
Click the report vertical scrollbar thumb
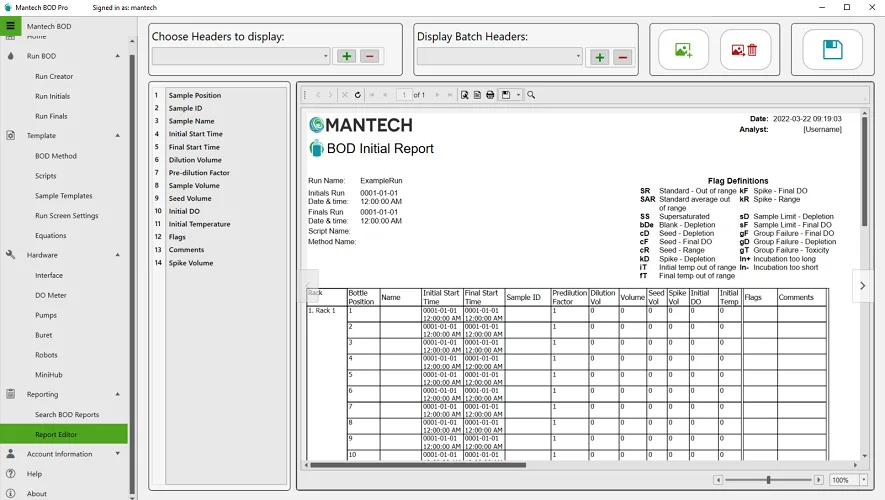pyautogui.click(x=864, y=171)
